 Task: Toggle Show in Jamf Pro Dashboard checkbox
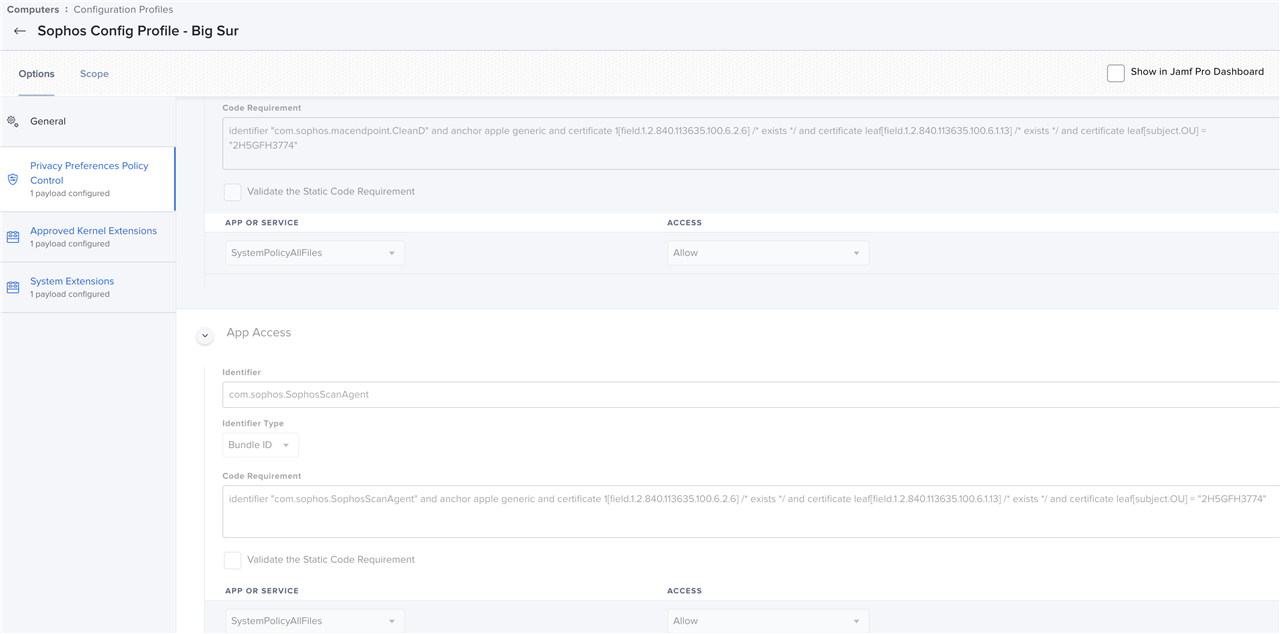click(1116, 73)
